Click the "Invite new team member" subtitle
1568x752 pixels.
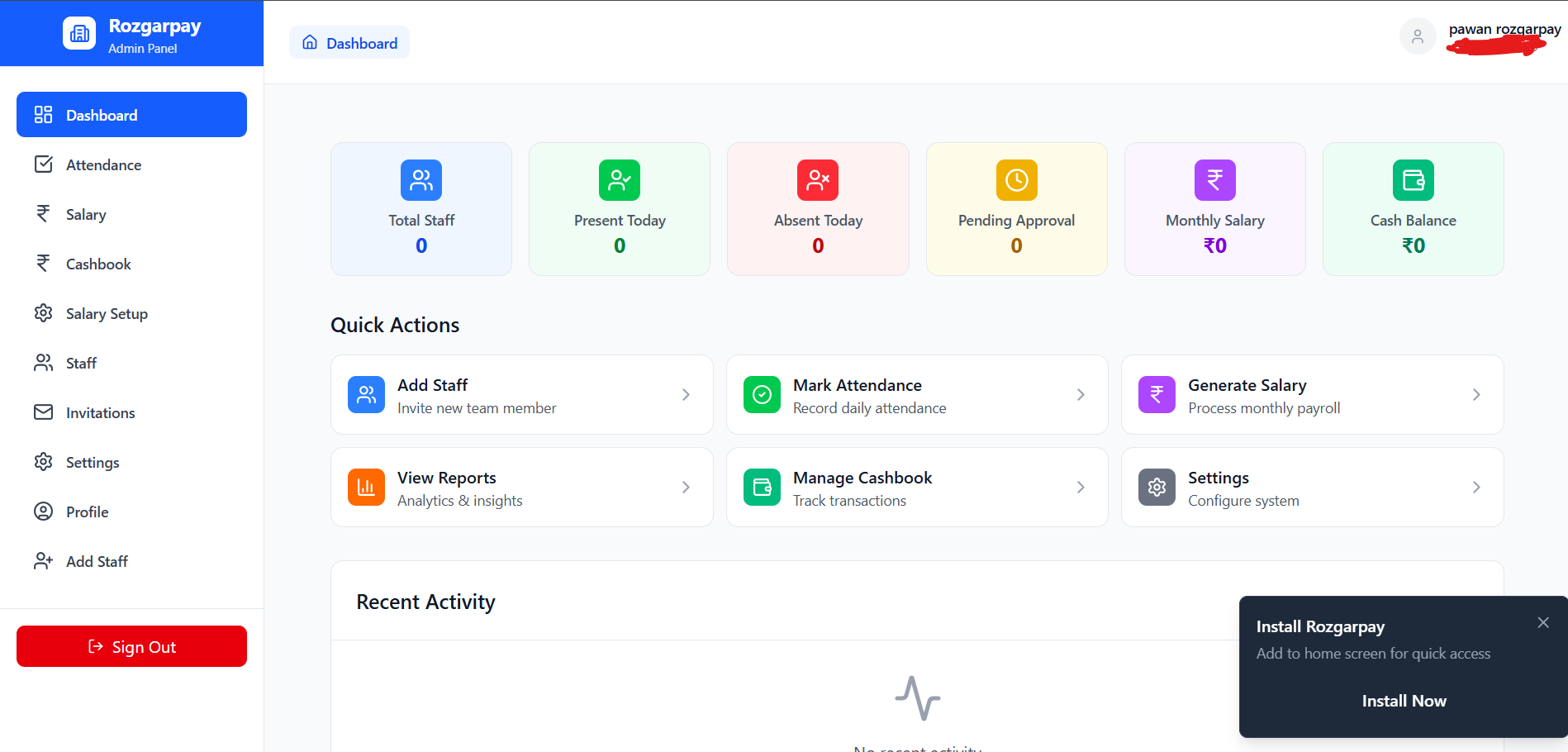477,408
